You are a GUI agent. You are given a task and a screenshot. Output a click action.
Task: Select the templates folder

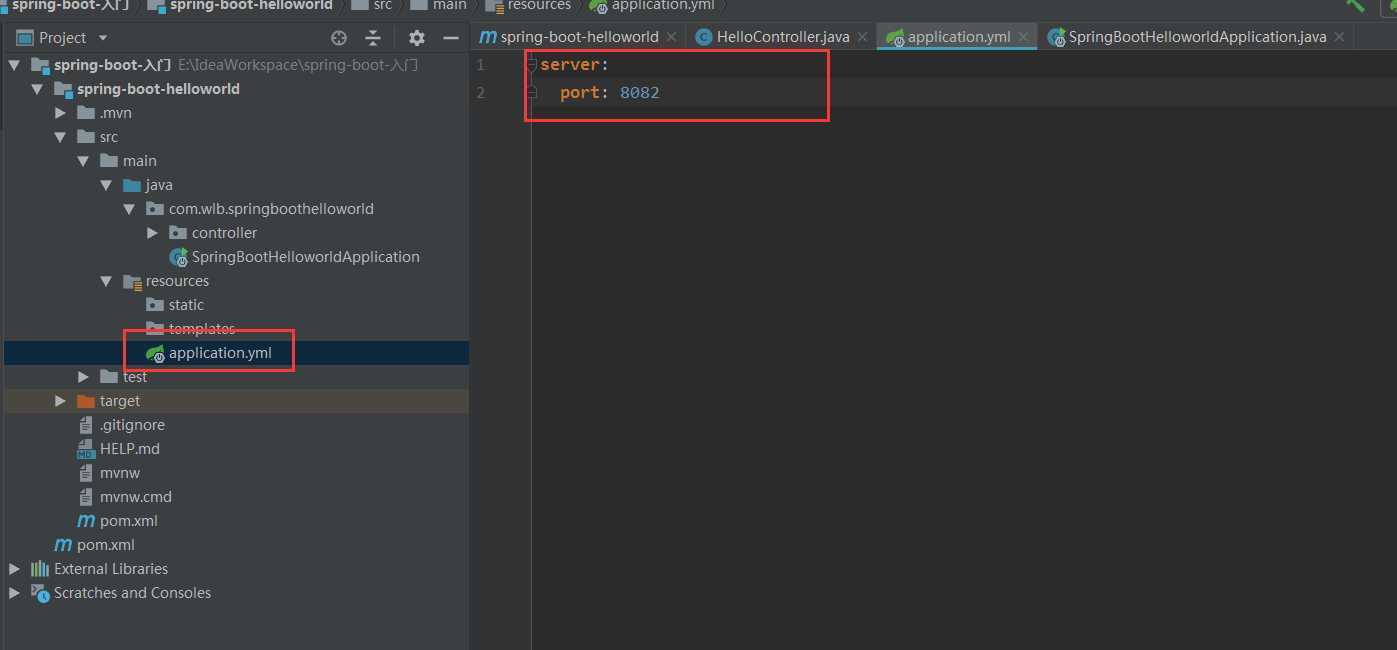point(202,329)
